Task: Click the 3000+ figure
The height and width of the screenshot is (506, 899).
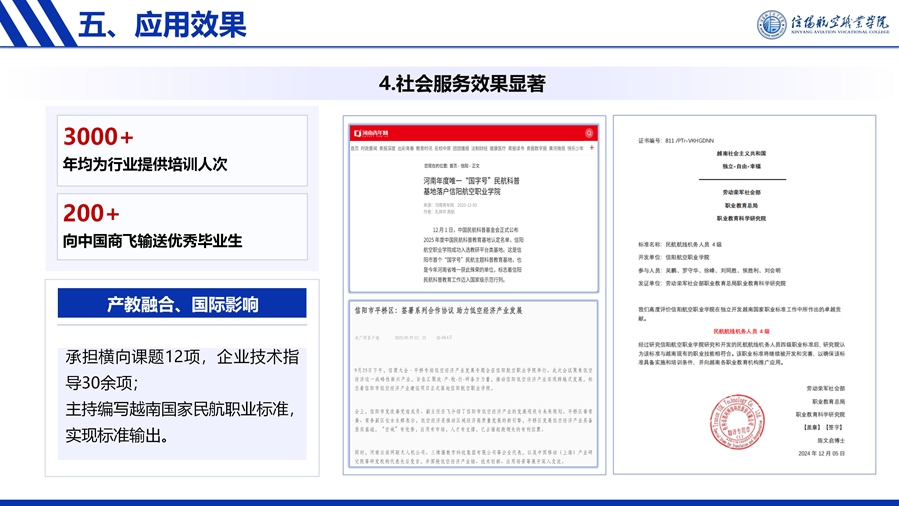Action: pos(98,136)
